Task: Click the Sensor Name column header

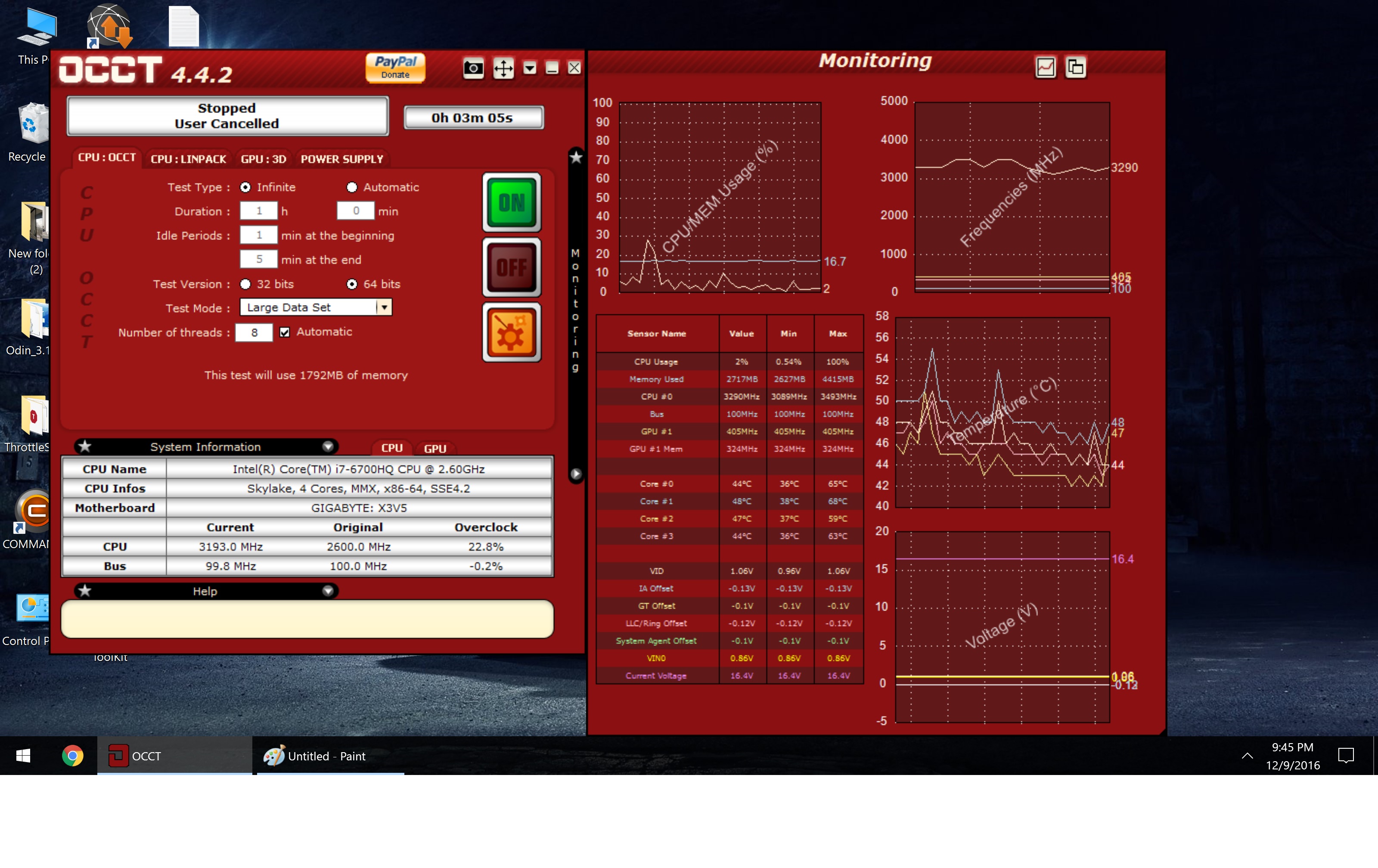Action: [x=657, y=334]
